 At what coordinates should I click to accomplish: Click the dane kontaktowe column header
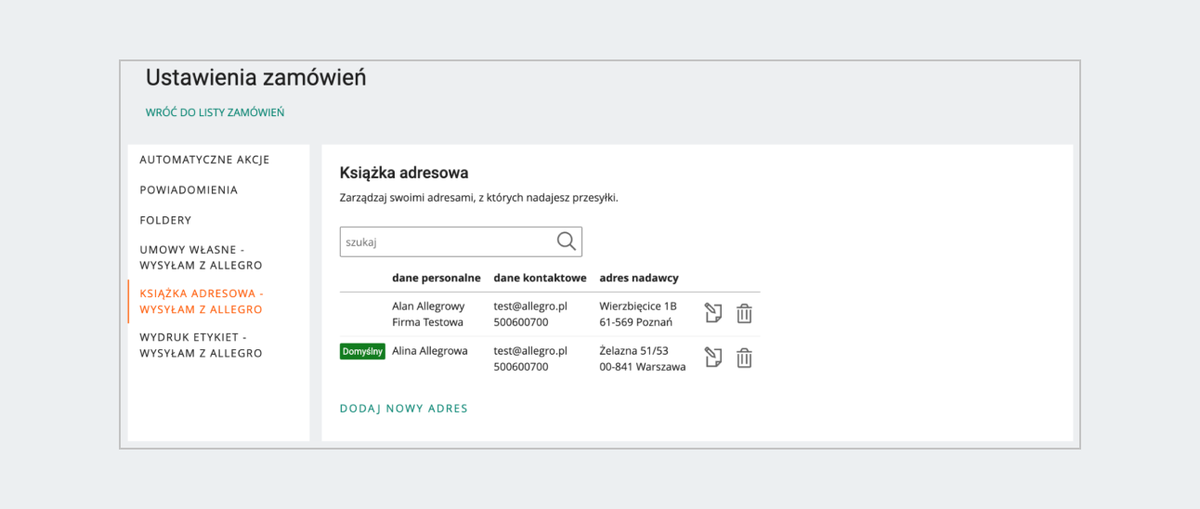click(540, 277)
